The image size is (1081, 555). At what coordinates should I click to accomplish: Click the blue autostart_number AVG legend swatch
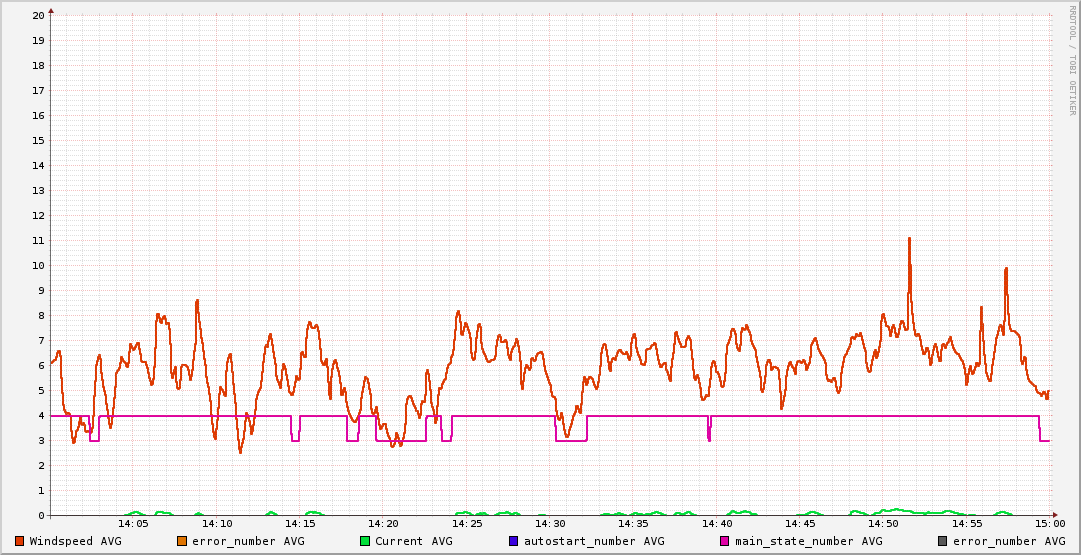tap(514, 541)
